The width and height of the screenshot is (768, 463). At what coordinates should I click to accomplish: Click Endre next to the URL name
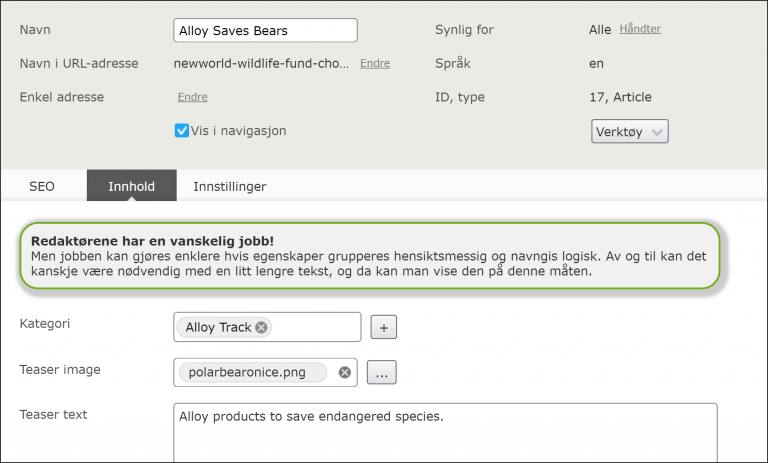(375, 63)
